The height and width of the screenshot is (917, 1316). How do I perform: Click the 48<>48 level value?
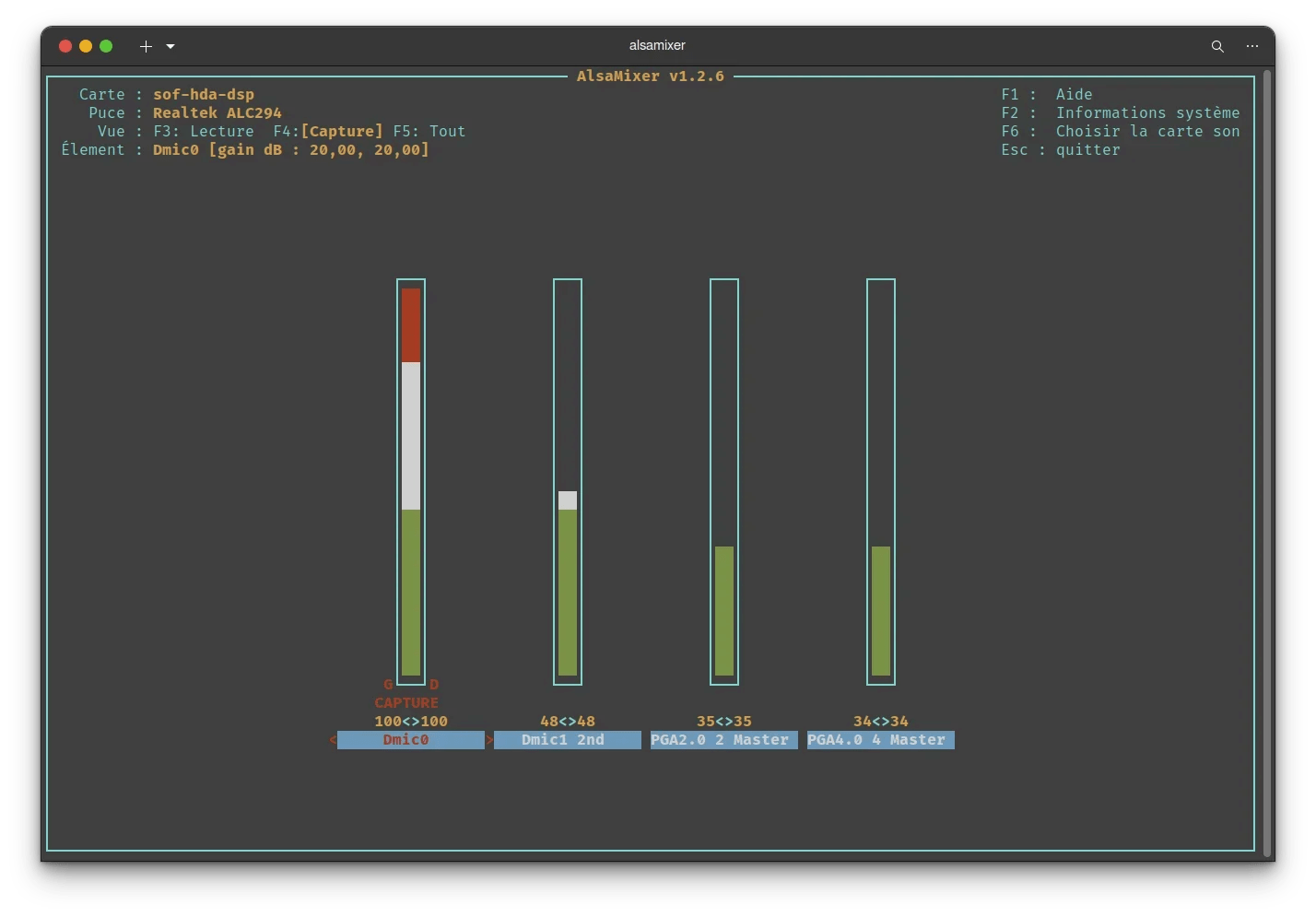tap(568, 722)
